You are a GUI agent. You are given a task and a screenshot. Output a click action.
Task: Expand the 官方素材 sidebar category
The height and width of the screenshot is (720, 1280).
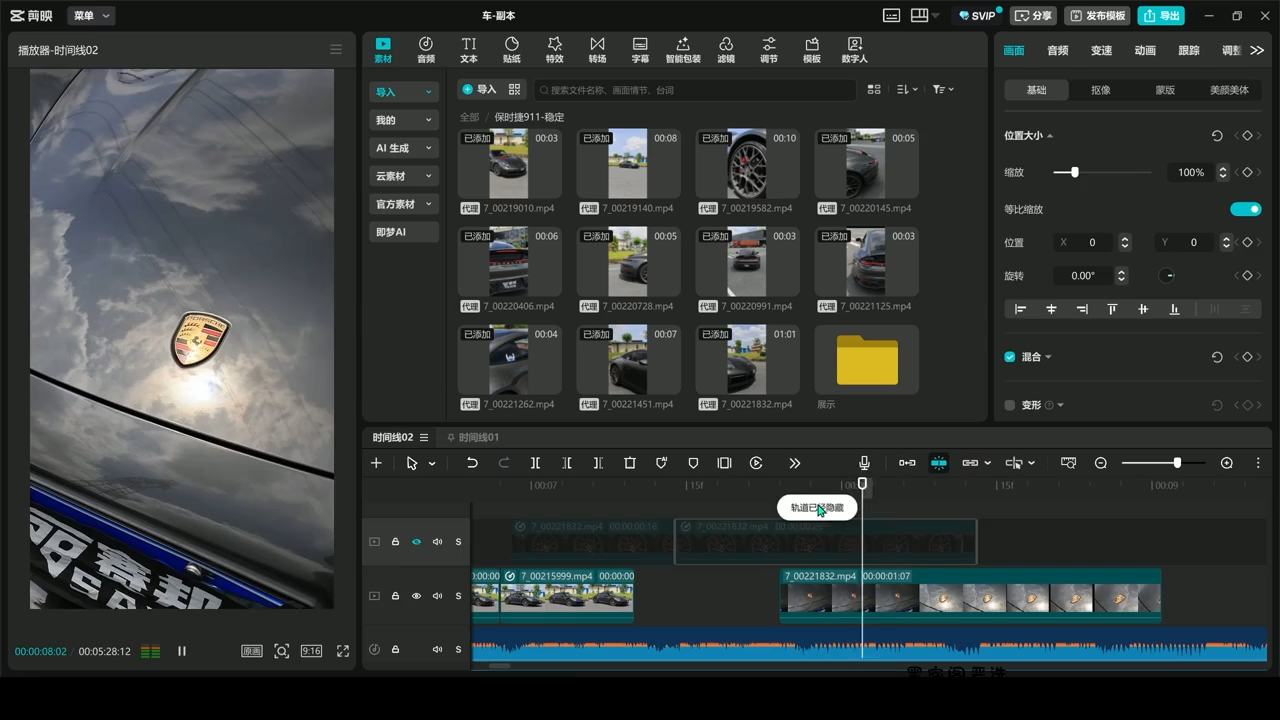pyautogui.click(x=404, y=204)
